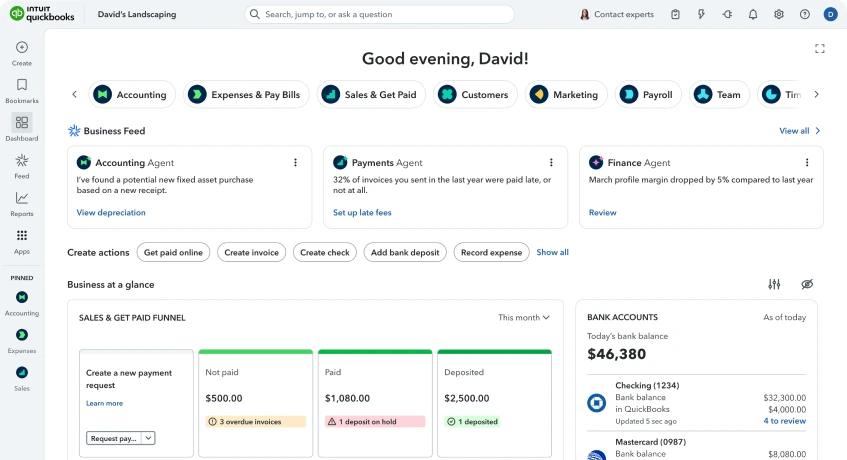
Task: Open Payments Agent card options menu
Action: coord(551,163)
